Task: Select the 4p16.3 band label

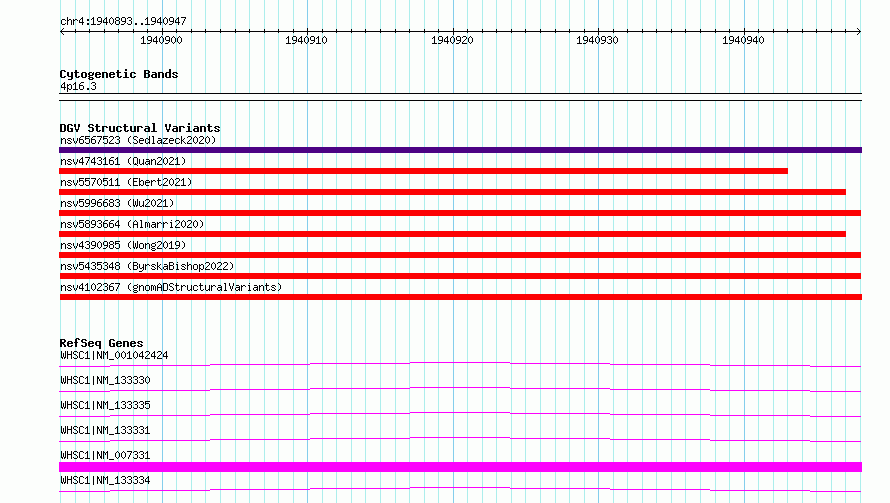Action: pos(78,86)
